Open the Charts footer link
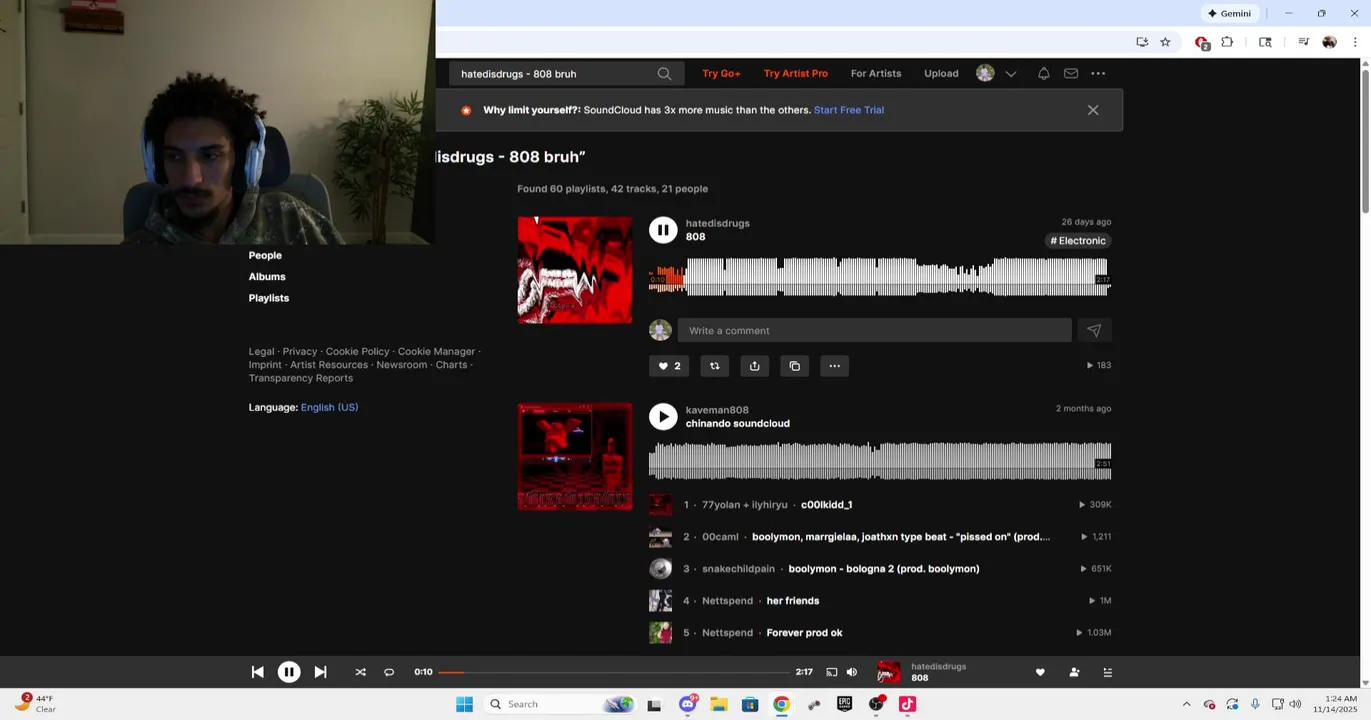This screenshot has height=720, width=1371. point(451,365)
